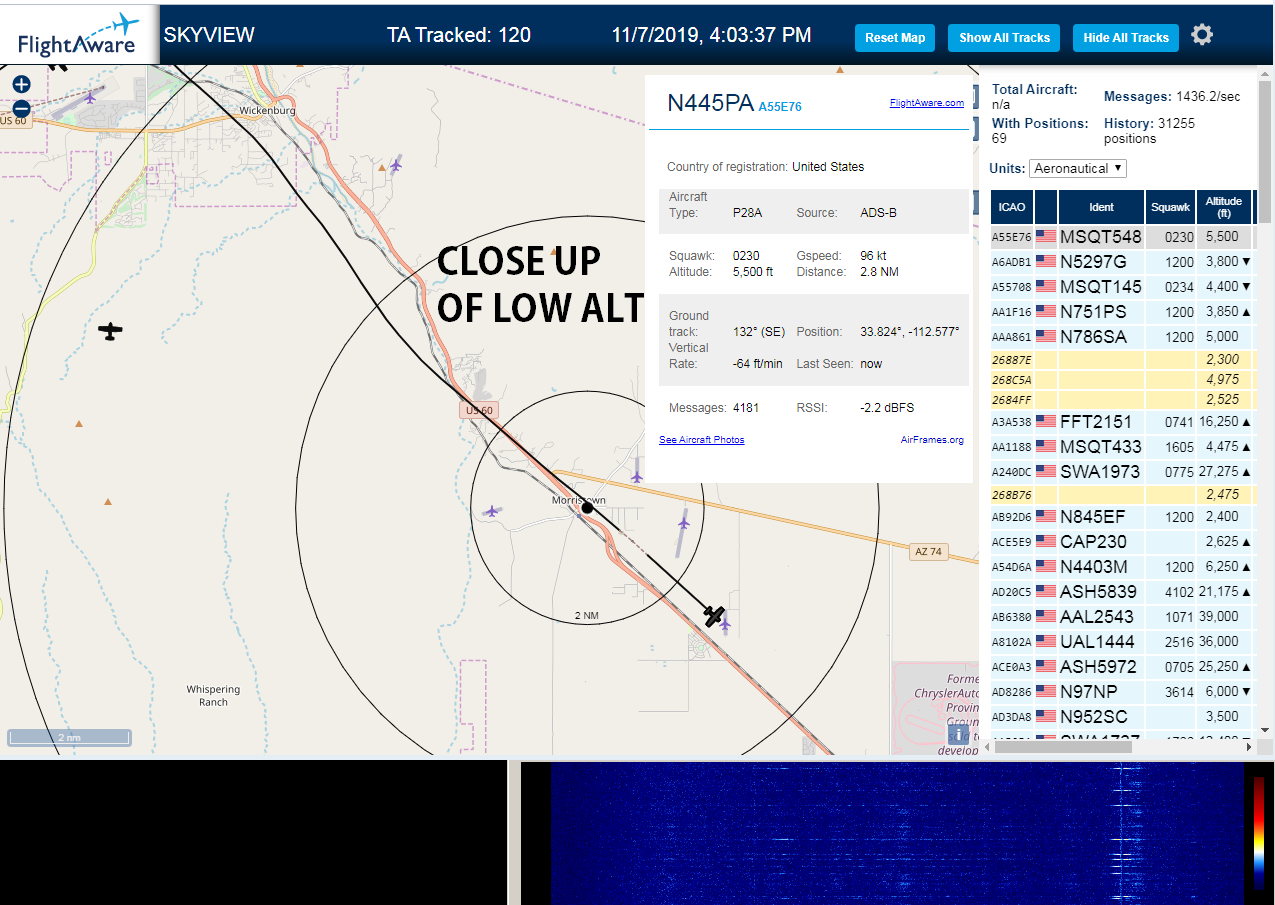Click Reset Map button

click(895, 38)
